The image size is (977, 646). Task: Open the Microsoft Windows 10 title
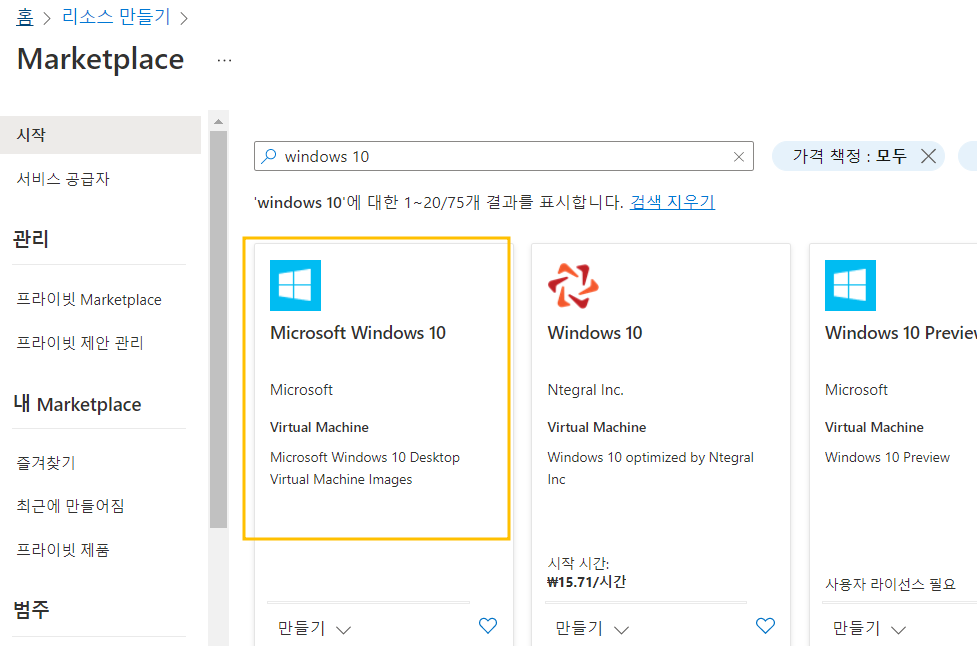pos(358,333)
